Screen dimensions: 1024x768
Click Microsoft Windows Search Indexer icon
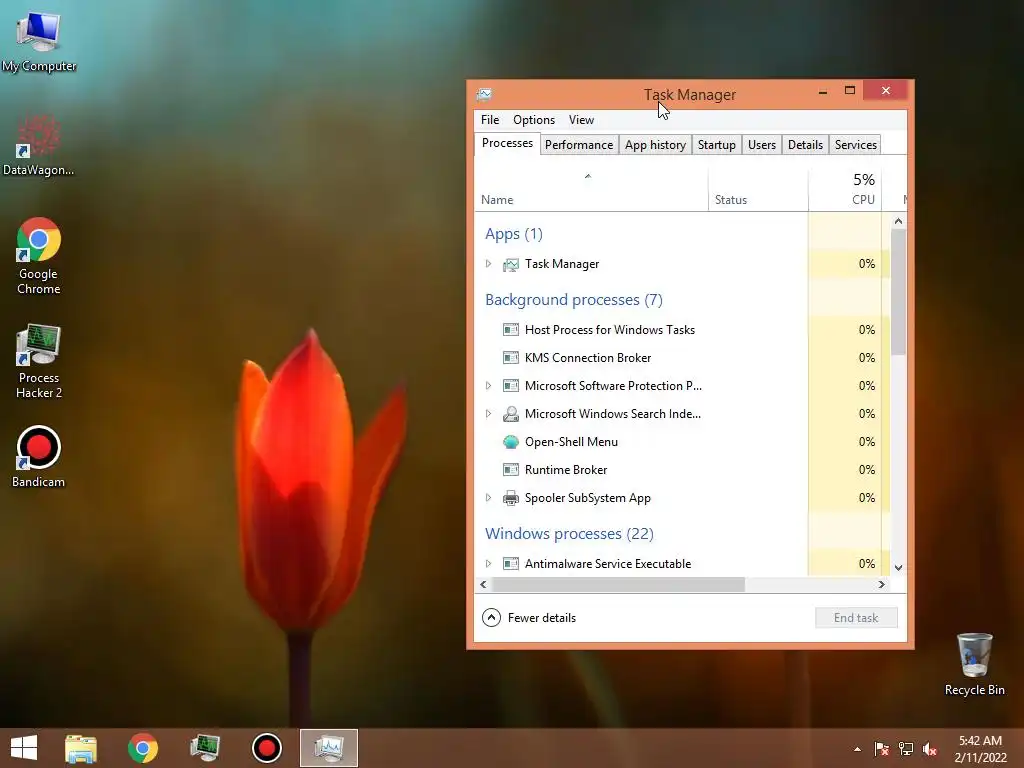point(511,413)
